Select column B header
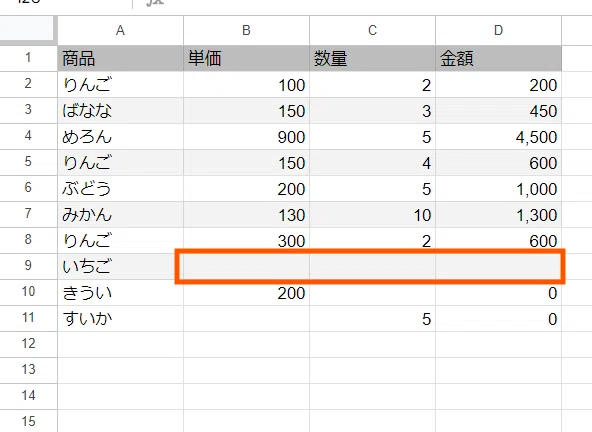Screen dimensions: 592x432 247,30
